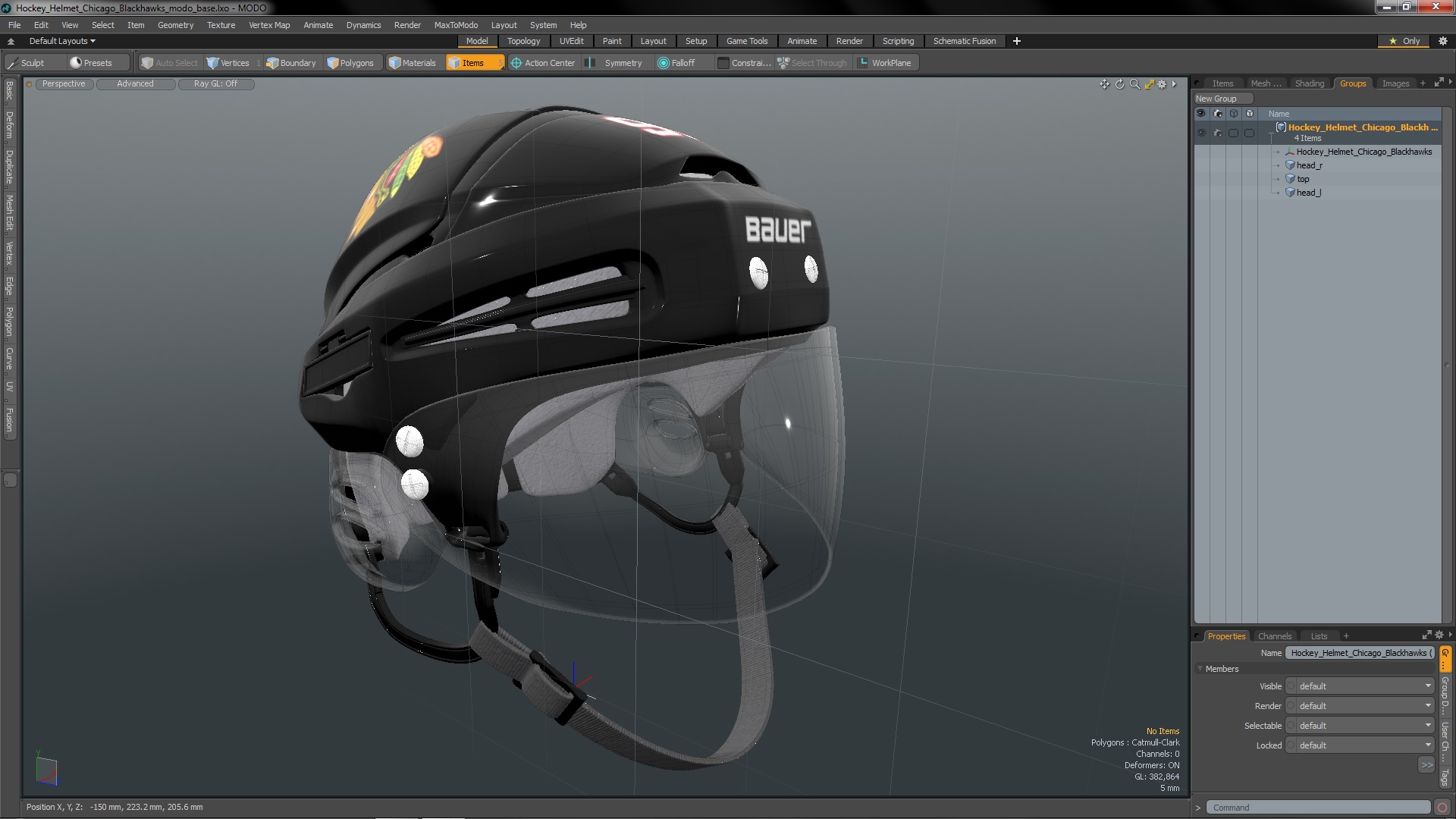Click the Select Through button

(x=812, y=63)
